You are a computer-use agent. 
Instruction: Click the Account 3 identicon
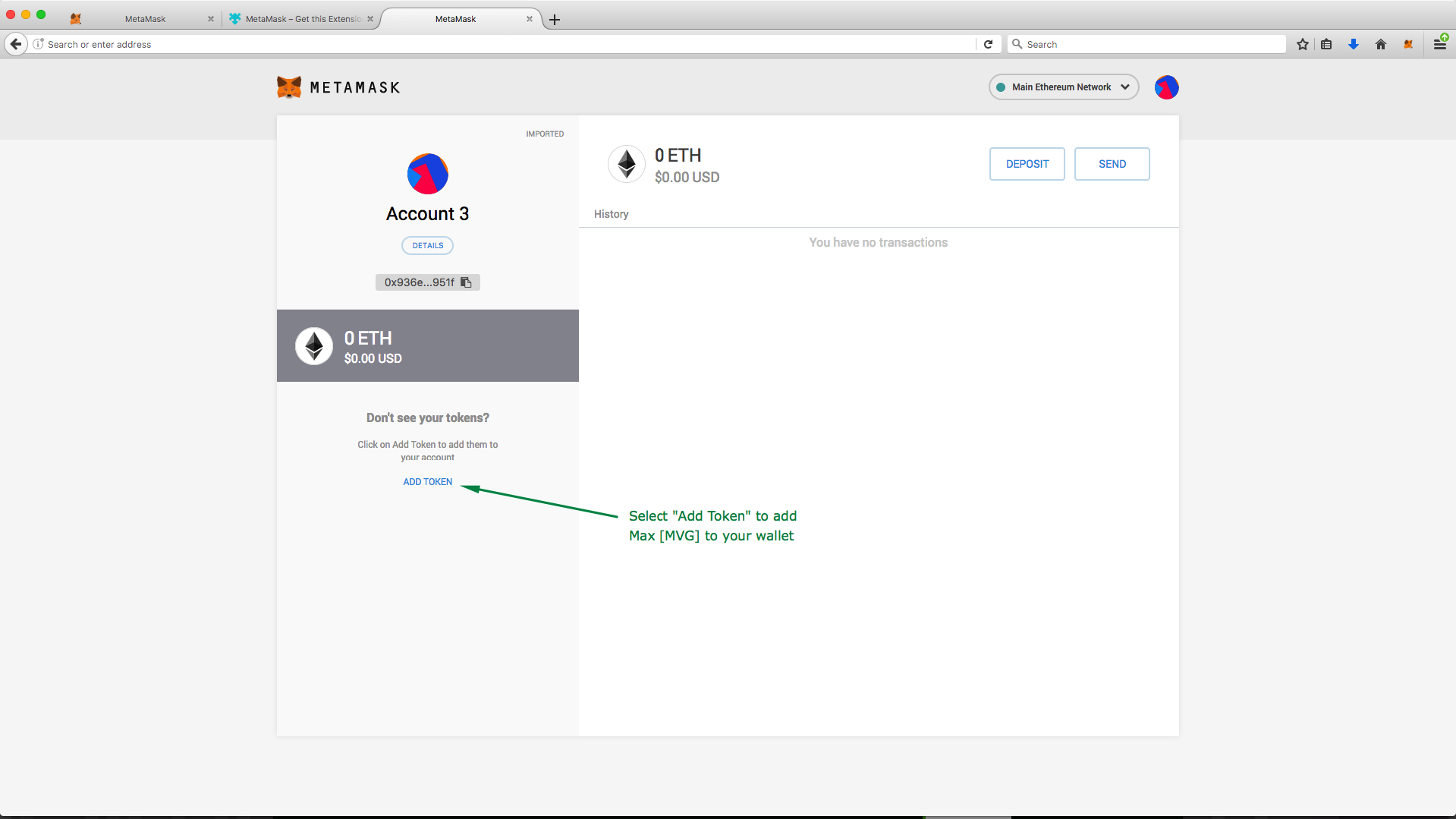coord(428,174)
